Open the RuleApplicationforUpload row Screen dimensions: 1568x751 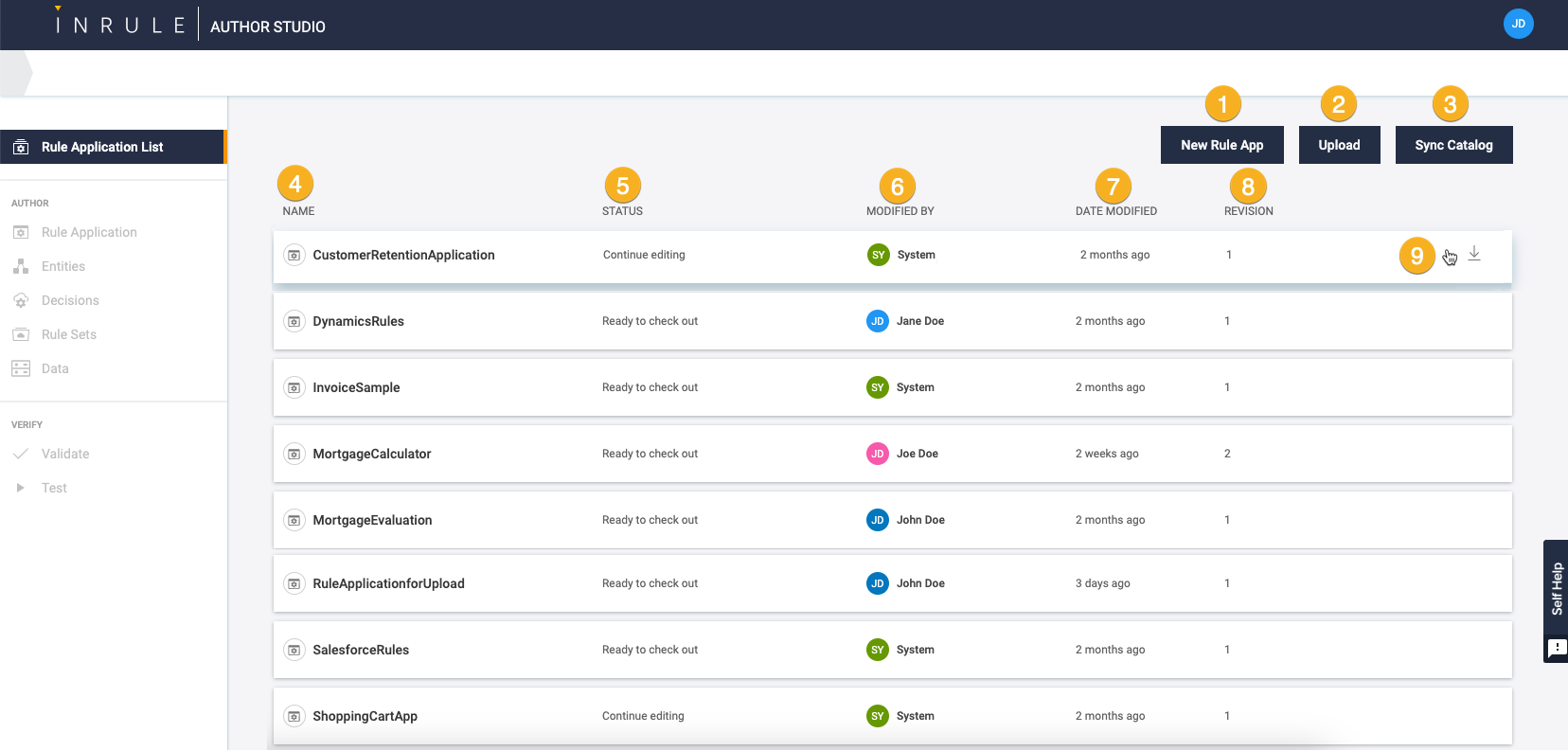(x=388, y=583)
